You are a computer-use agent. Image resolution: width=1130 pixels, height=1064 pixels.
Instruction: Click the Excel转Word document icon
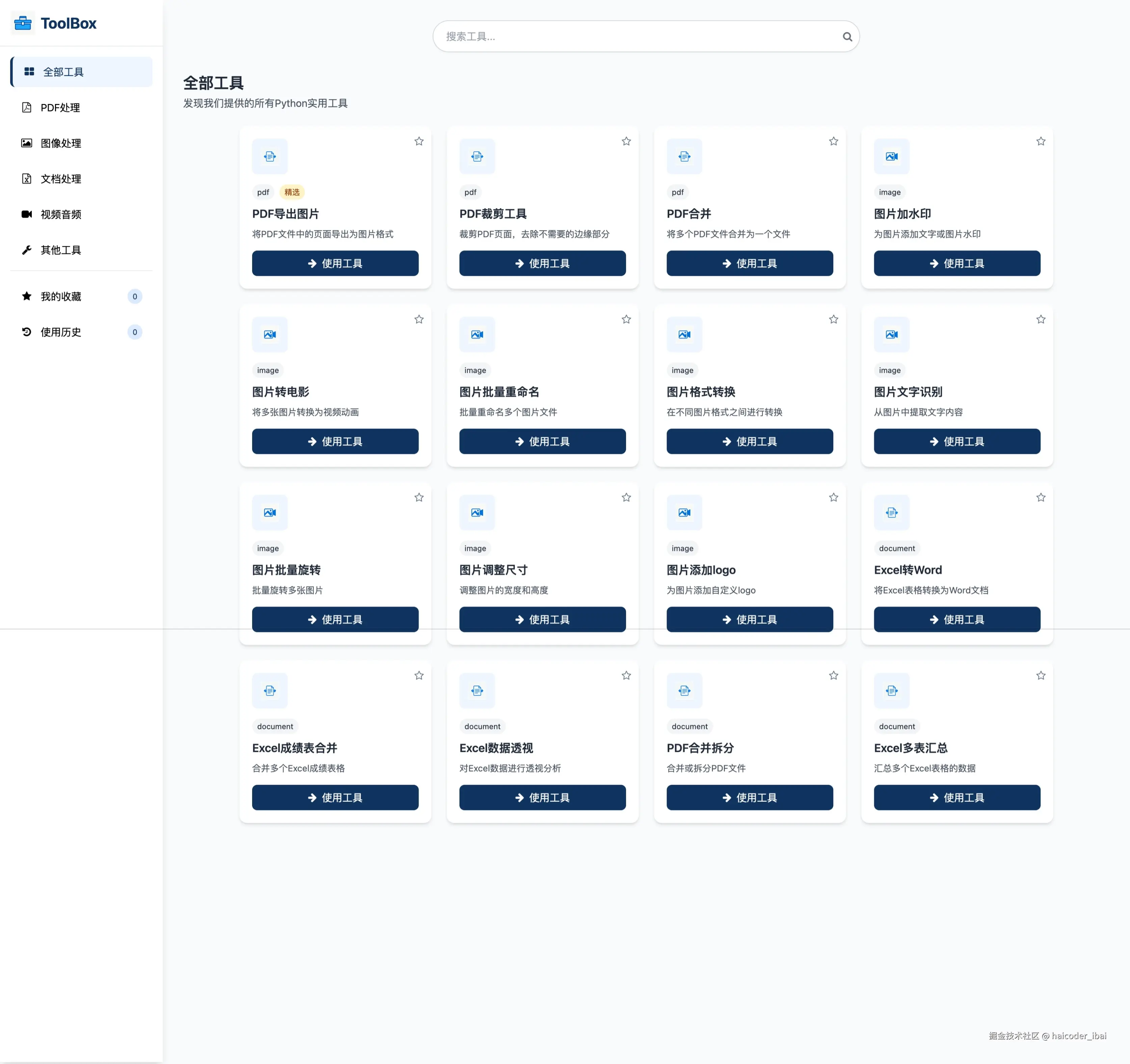click(x=891, y=513)
